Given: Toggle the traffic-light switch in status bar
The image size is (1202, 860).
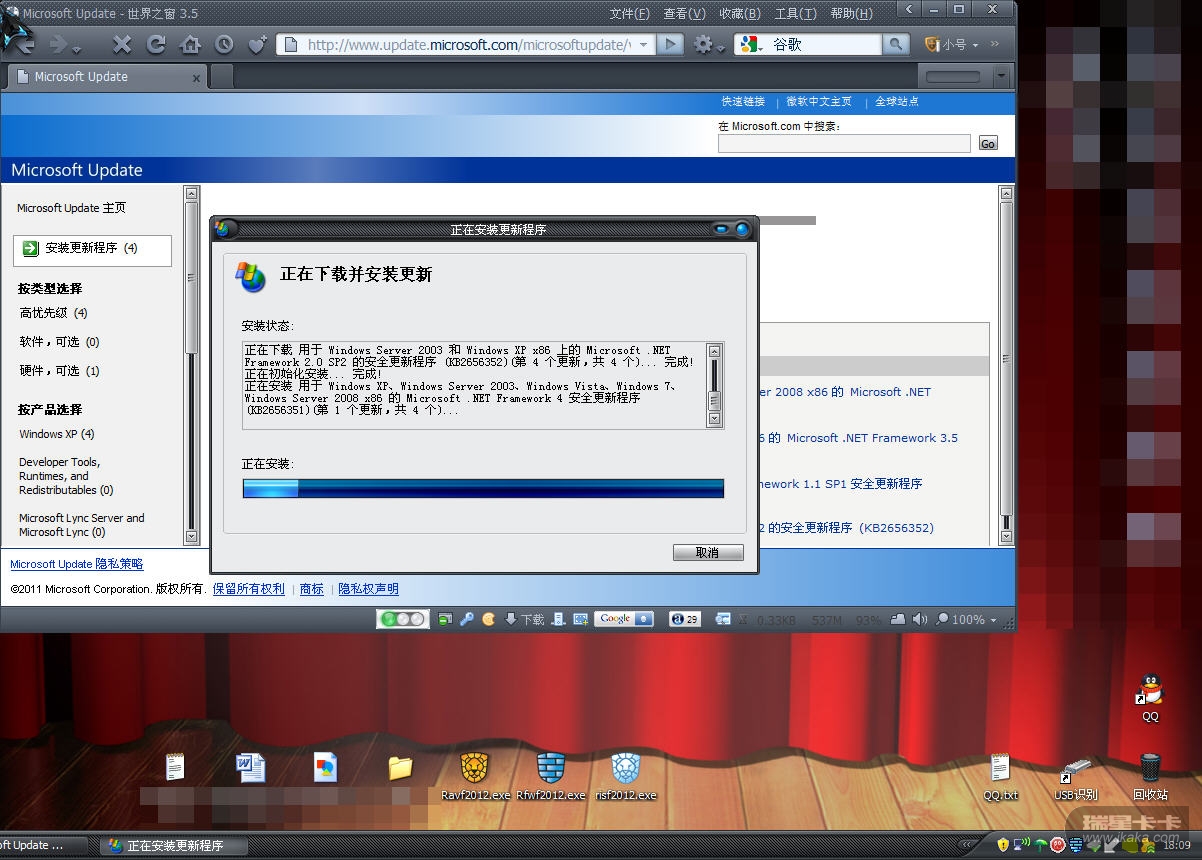Looking at the screenshot, I should pyautogui.click(x=402, y=619).
